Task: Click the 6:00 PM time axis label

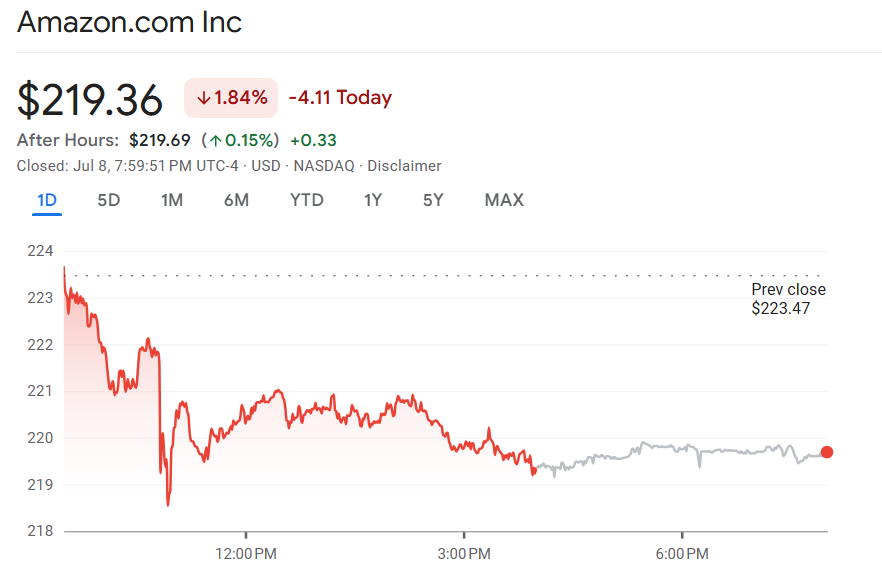Action: [x=682, y=553]
